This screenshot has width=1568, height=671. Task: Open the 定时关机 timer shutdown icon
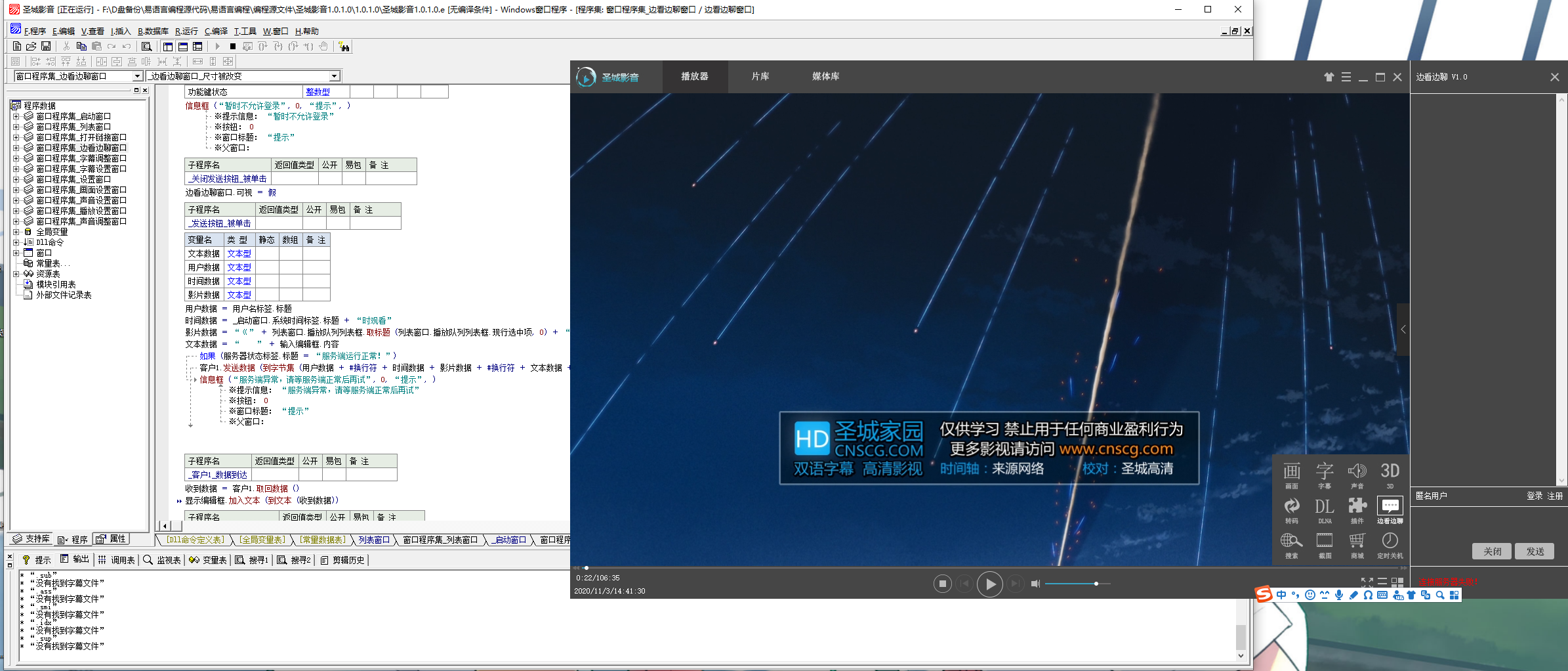pyautogui.click(x=1390, y=545)
